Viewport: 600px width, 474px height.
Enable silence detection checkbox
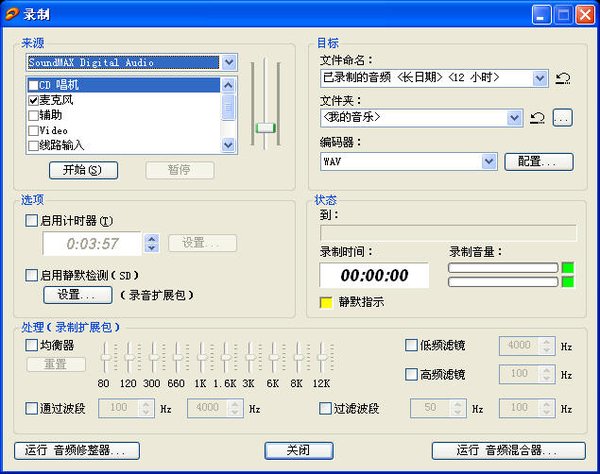(32, 275)
